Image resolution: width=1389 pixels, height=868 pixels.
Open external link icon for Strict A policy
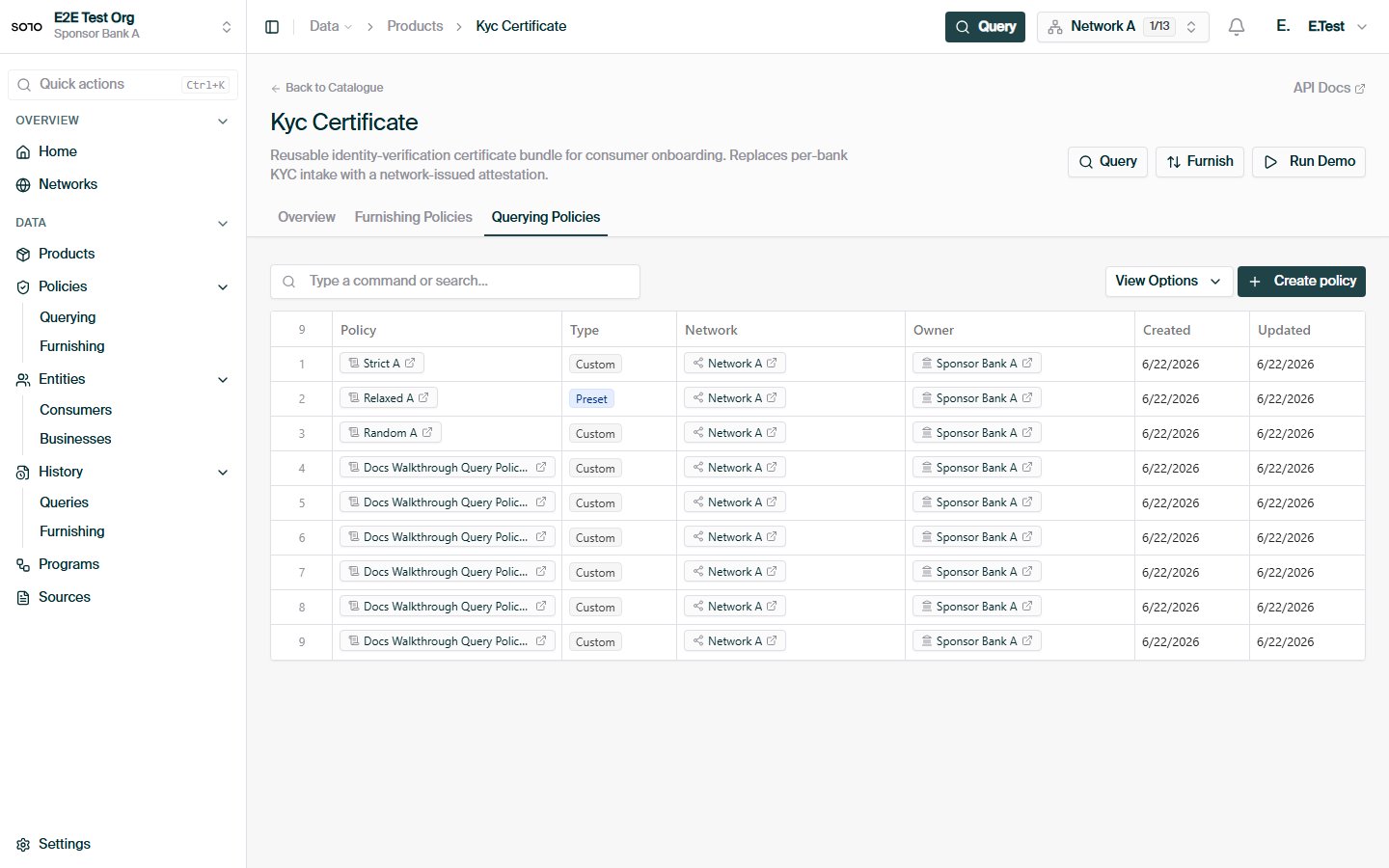tap(410, 364)
